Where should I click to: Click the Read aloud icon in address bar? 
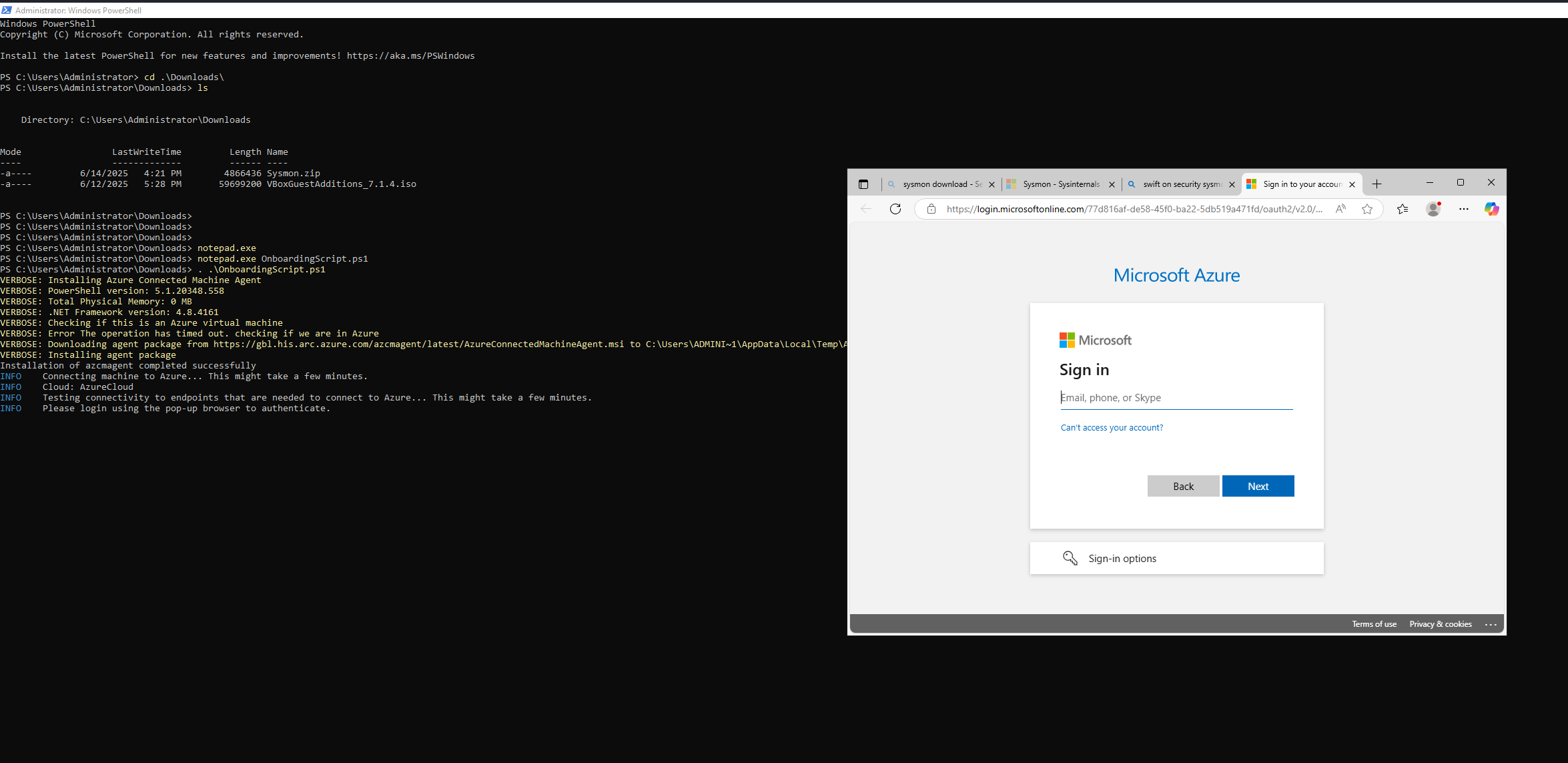(1340, 209)
